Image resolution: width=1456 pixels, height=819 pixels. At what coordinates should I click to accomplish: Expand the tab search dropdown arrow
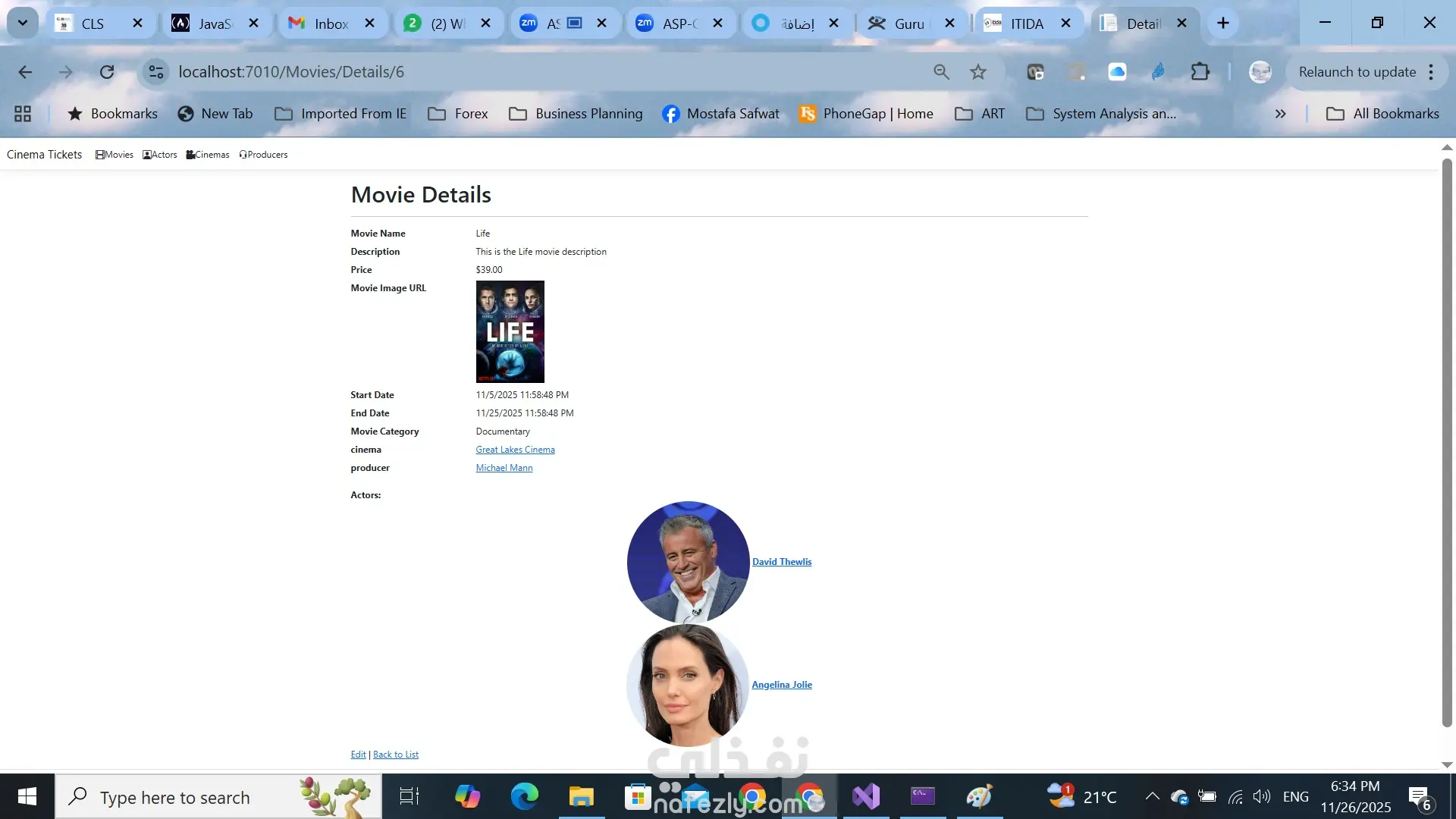point(23,23)
